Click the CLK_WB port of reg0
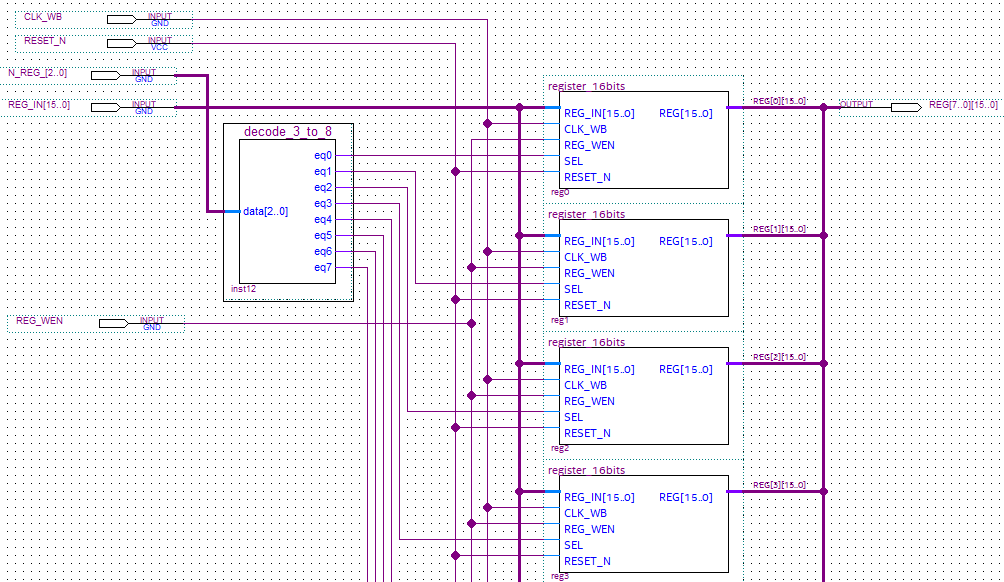The width and height of the screenshot is (1004, 582). click(x=585, y=129)
